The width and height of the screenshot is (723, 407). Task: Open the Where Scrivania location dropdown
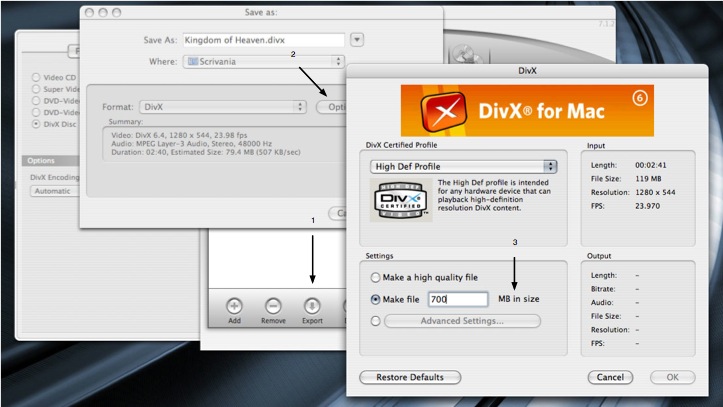(263, 61)
